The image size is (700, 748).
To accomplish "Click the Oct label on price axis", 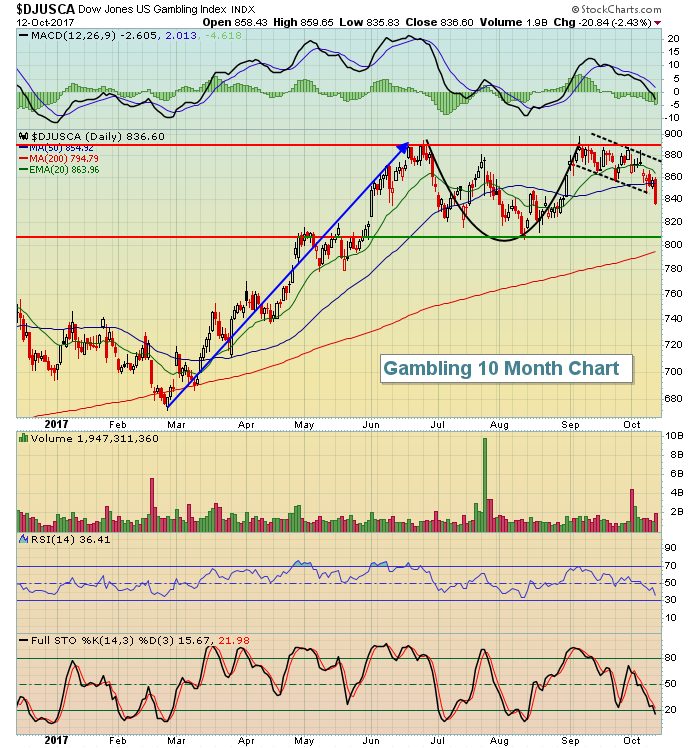I will coord(632,425).
